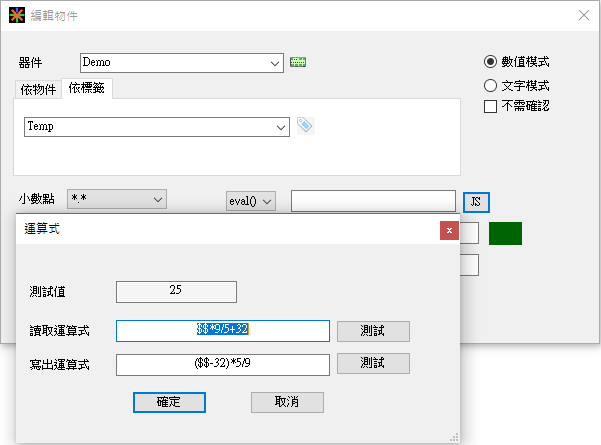Open the 小數點 format dropdown

(158, 200)
